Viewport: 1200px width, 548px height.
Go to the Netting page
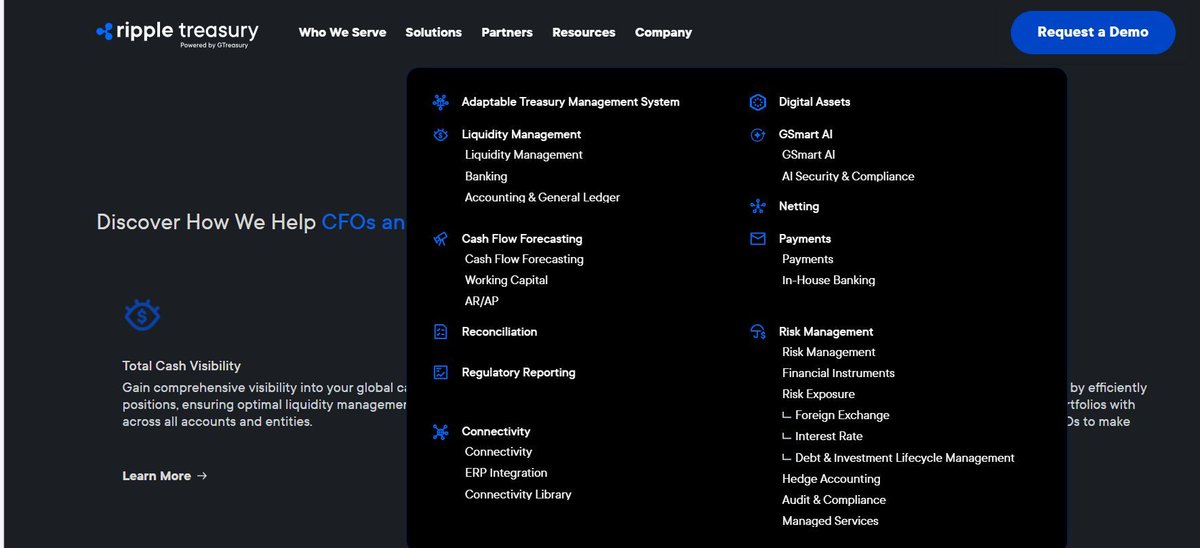tap(799, 207)
